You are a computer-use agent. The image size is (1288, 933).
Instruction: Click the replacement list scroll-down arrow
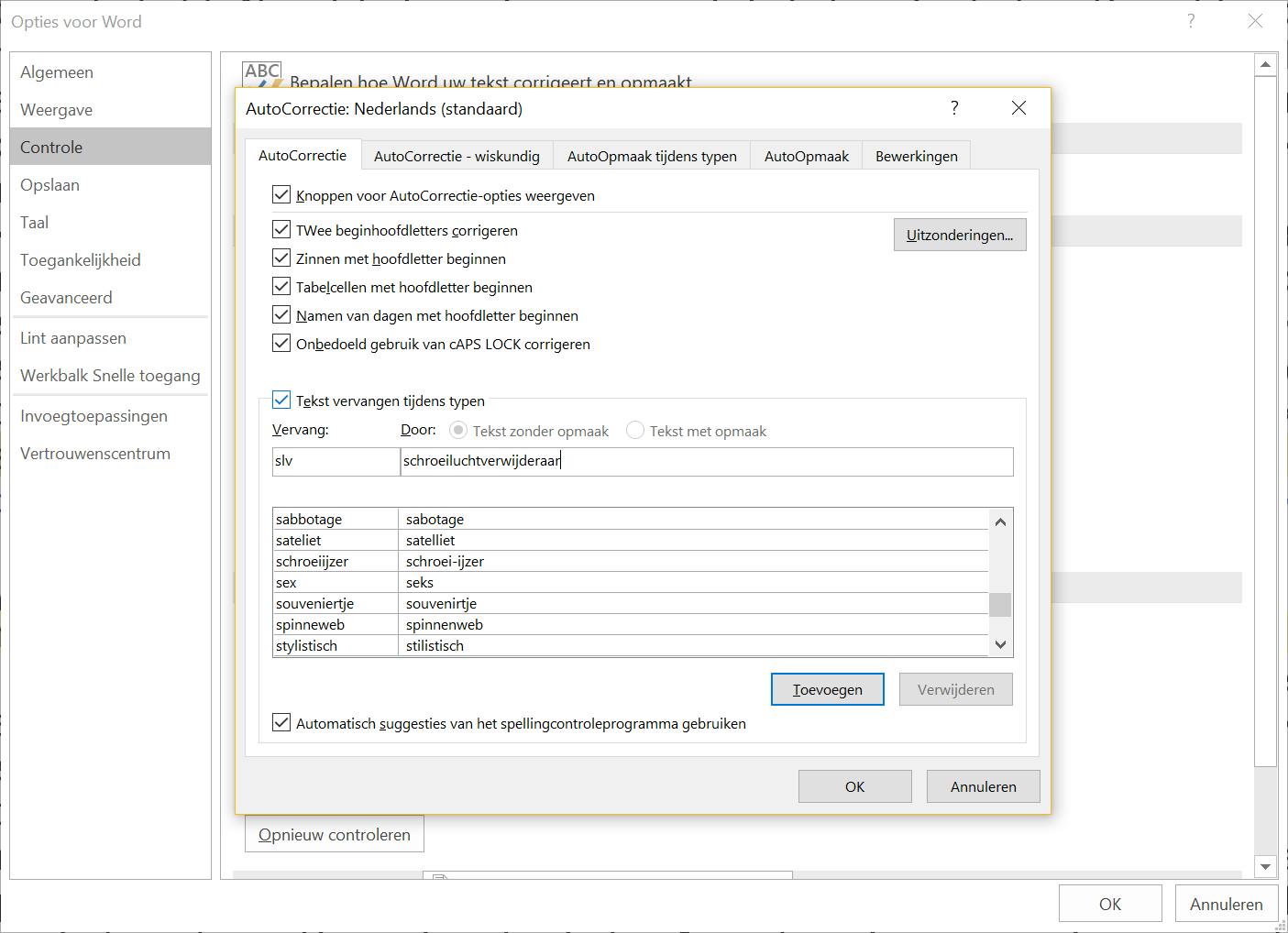(x=1000, y=644)
